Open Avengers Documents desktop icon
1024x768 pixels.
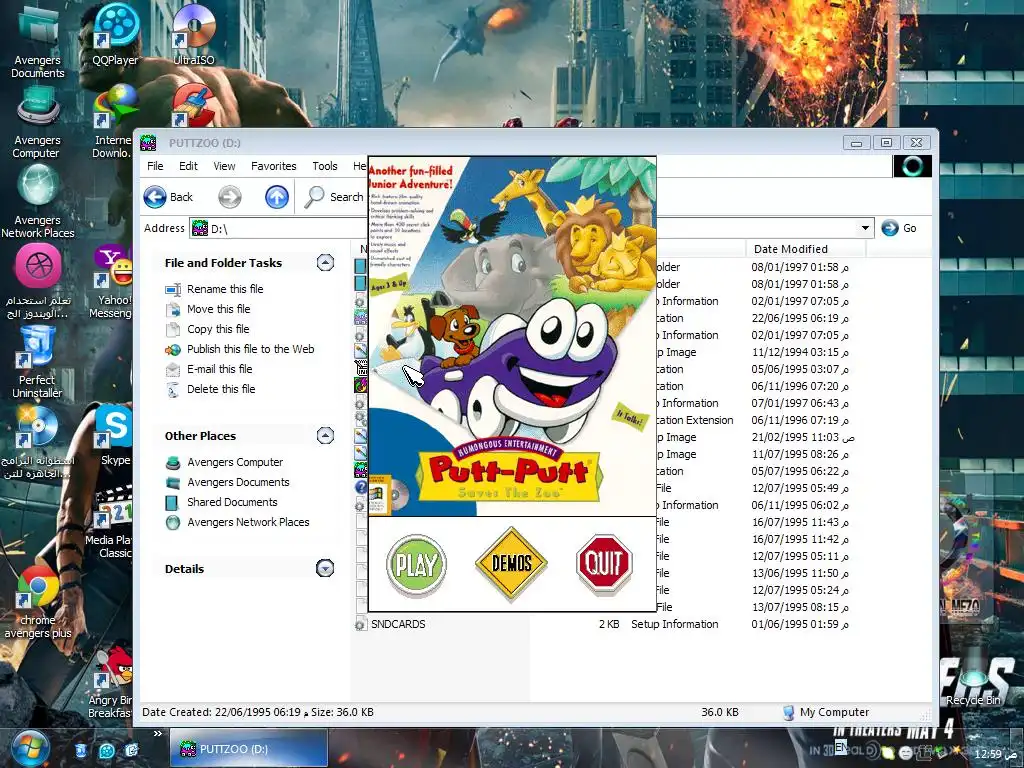37,42
